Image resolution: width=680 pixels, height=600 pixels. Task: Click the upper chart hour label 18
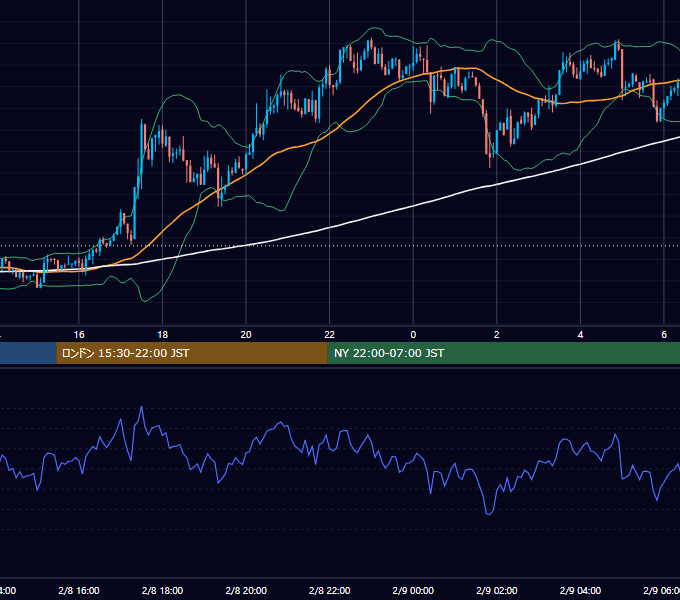point(162,335)
